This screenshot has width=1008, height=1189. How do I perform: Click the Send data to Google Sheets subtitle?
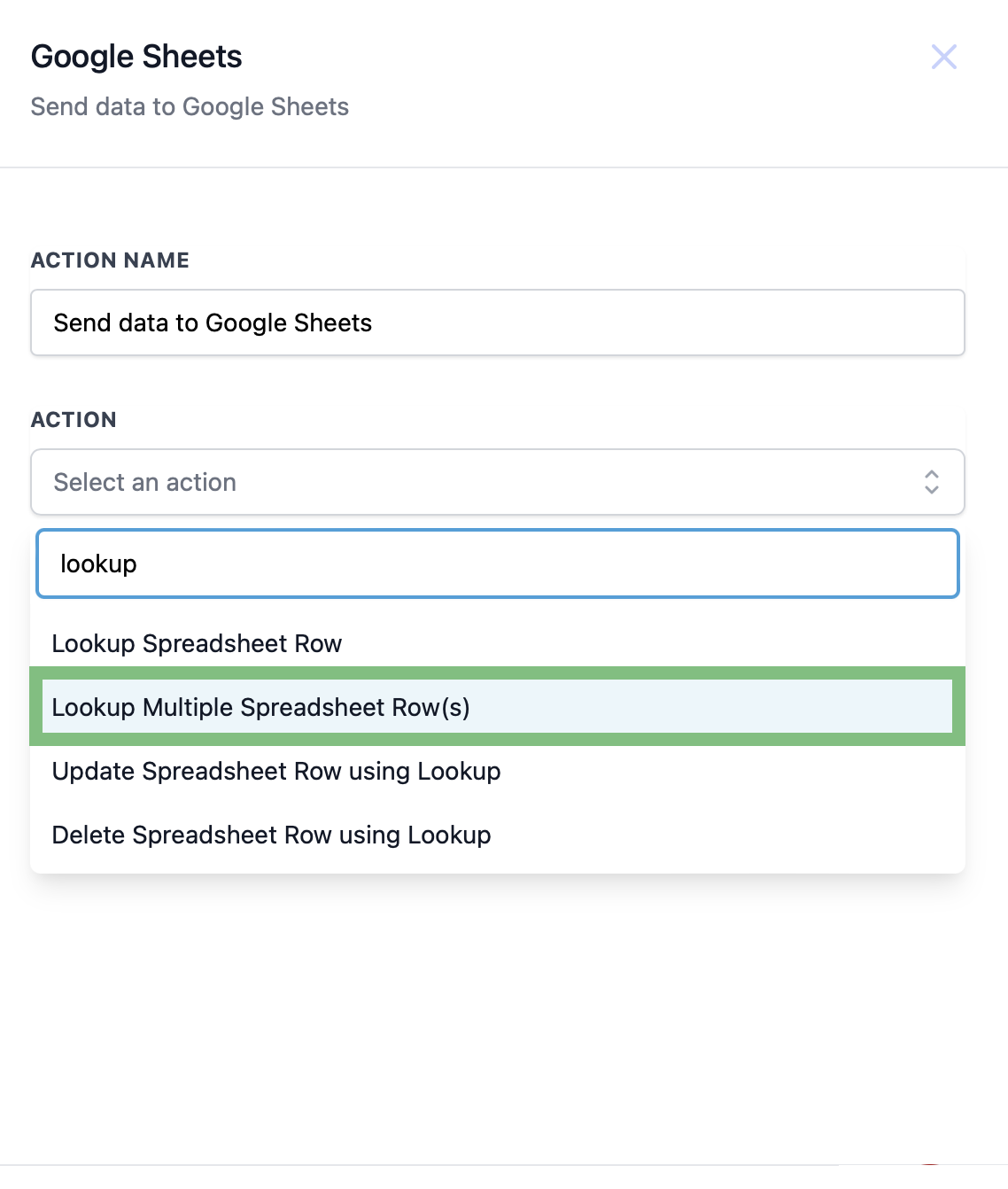[x=190, y=106]
